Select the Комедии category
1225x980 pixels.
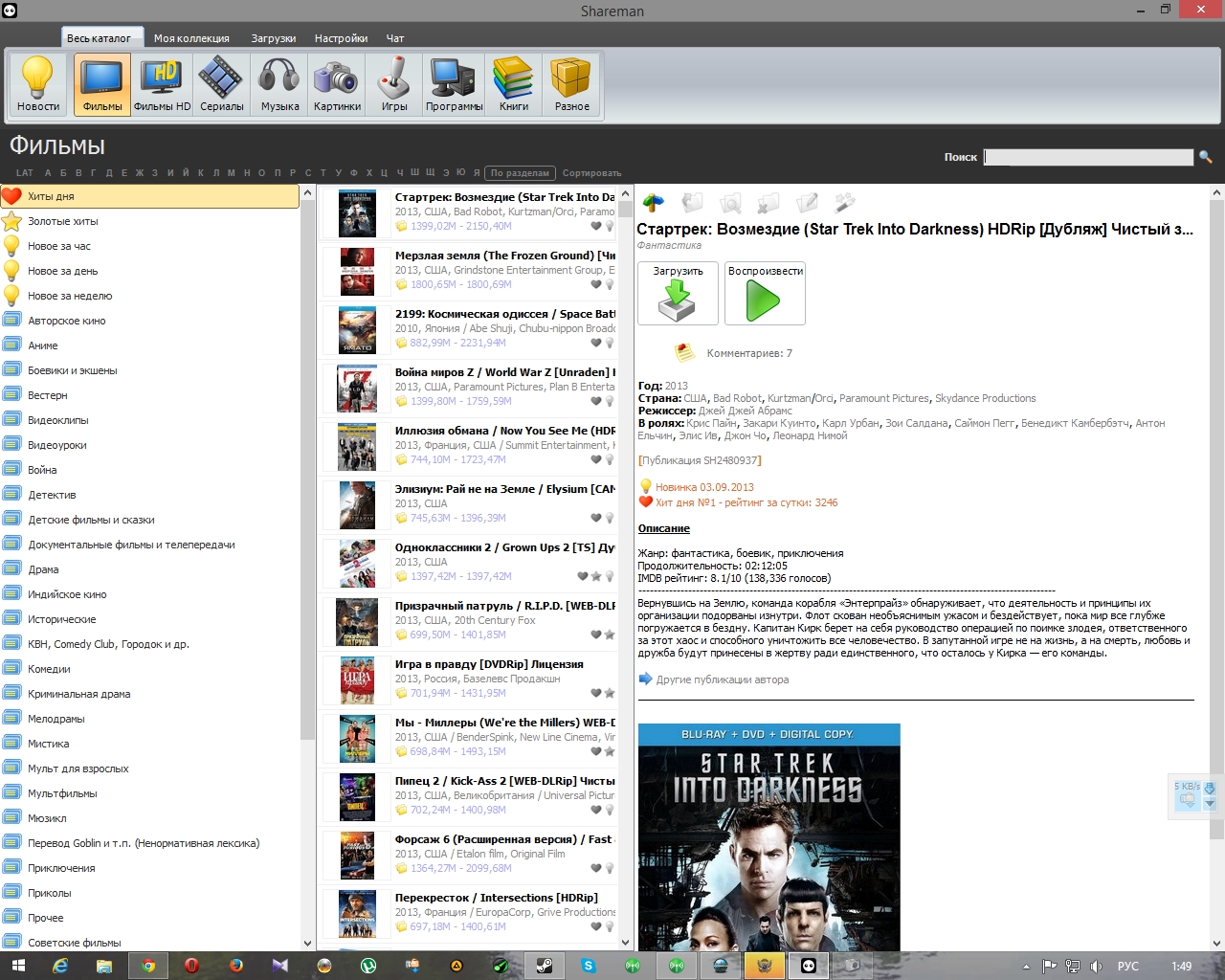click(150, 669)
